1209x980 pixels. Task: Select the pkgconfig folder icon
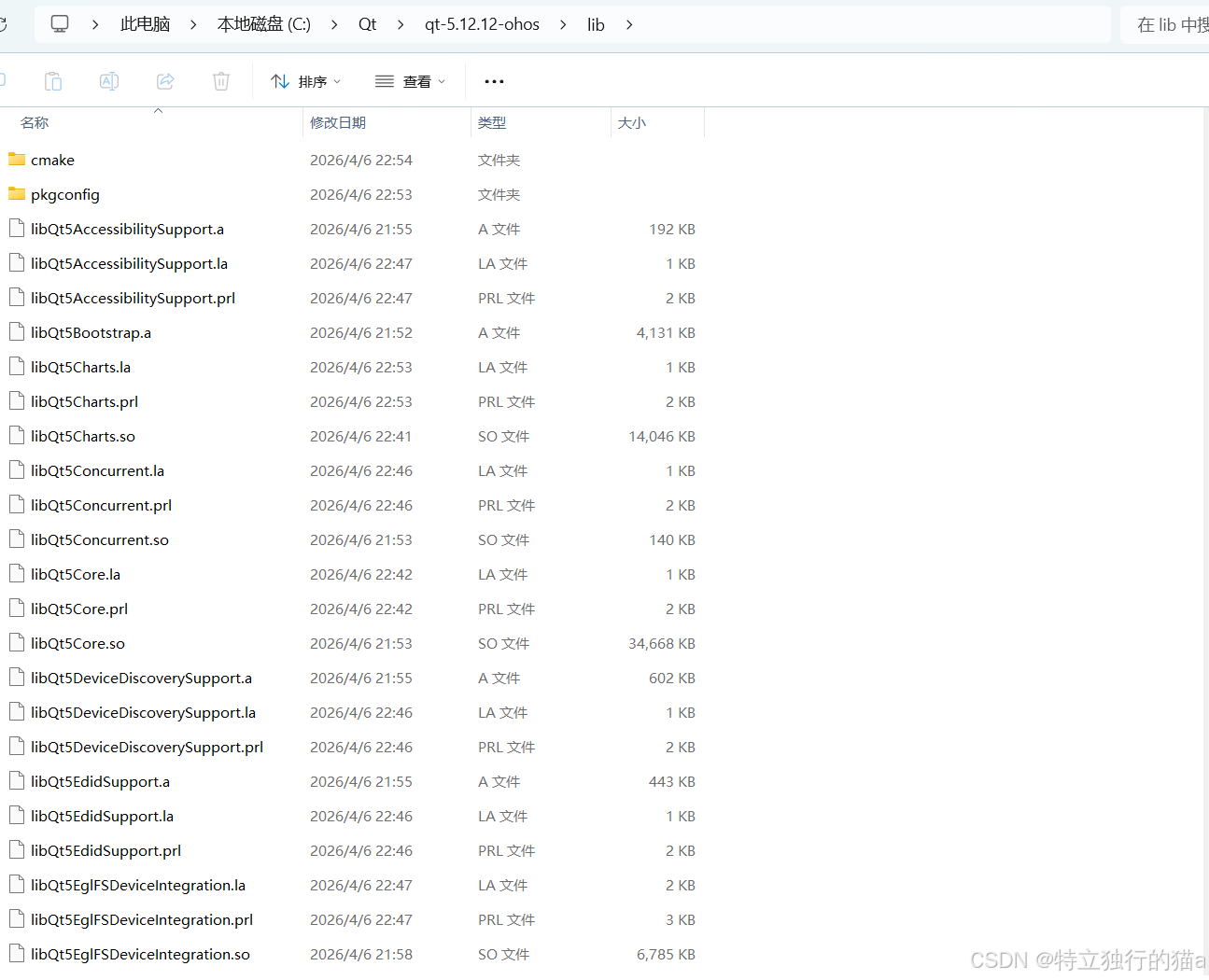coord(17,194)
